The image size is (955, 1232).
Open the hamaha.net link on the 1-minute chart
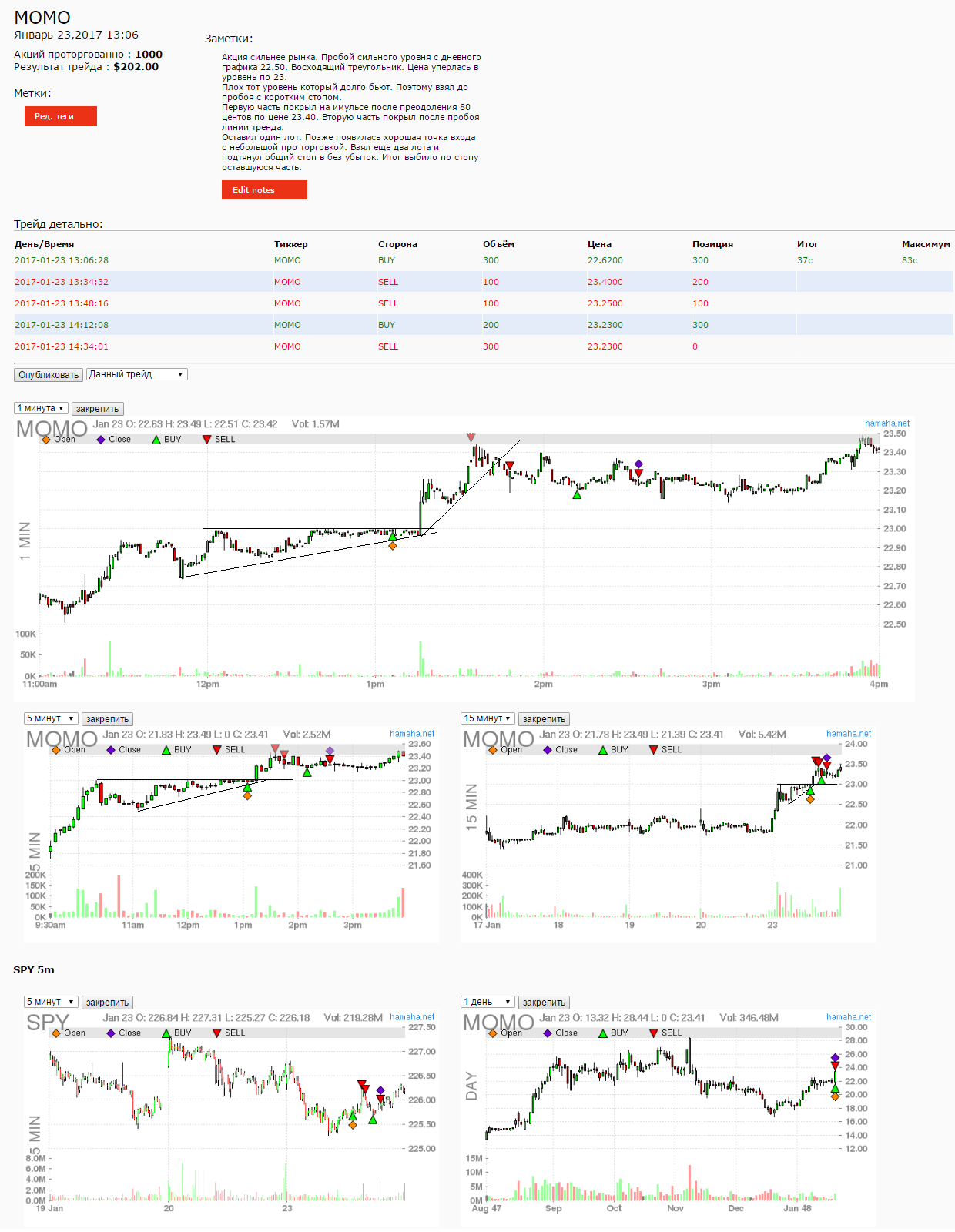887,423
